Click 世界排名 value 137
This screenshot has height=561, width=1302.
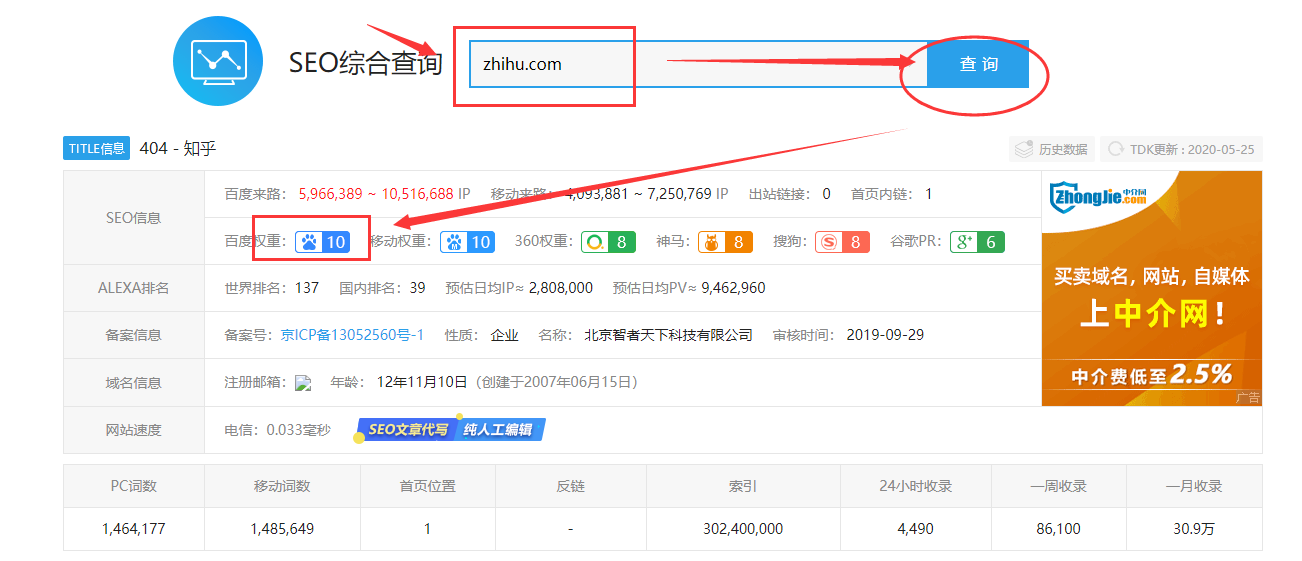[x=307, y=288]
